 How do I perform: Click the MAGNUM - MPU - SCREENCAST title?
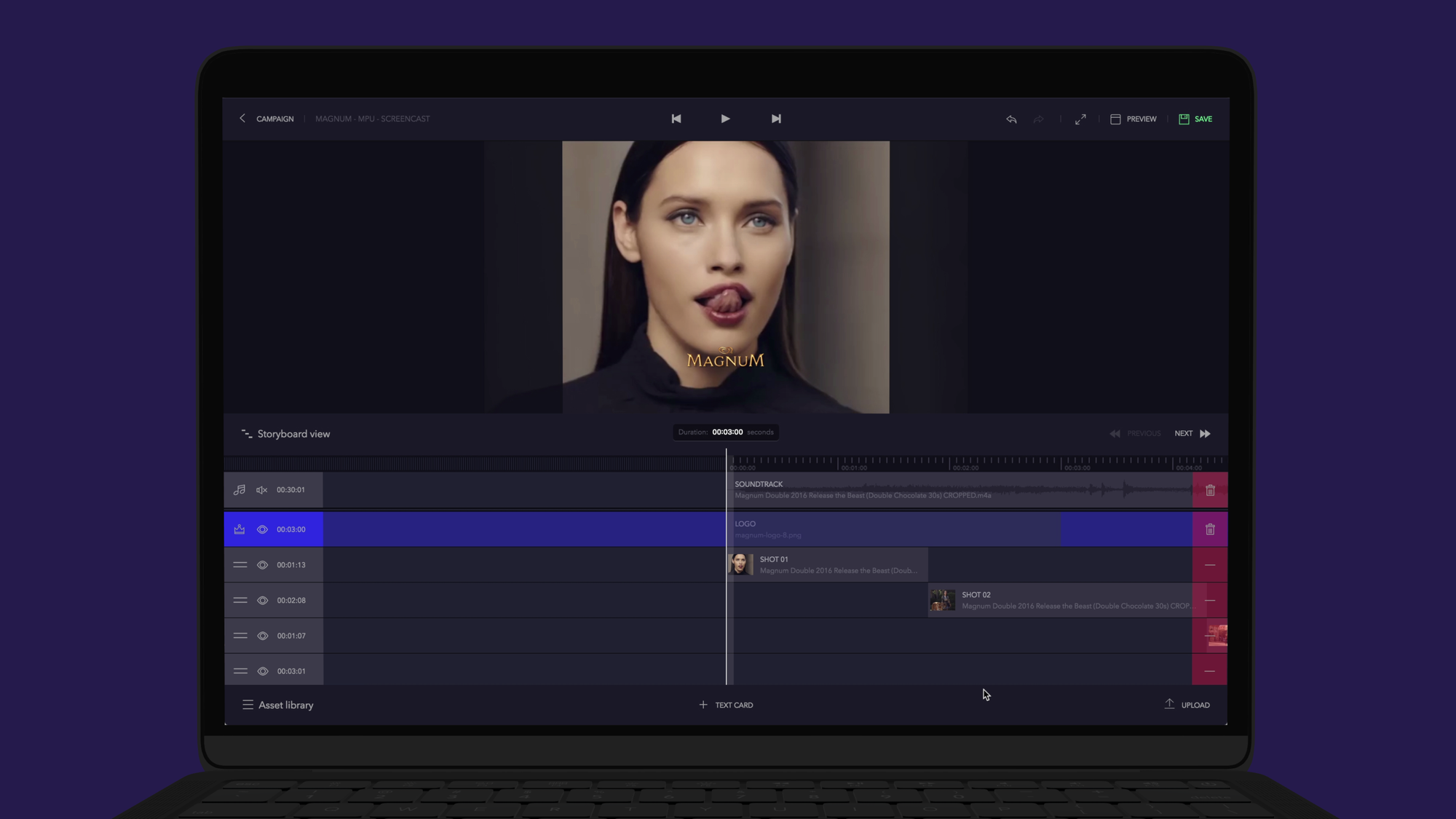[x=373, y=119]
